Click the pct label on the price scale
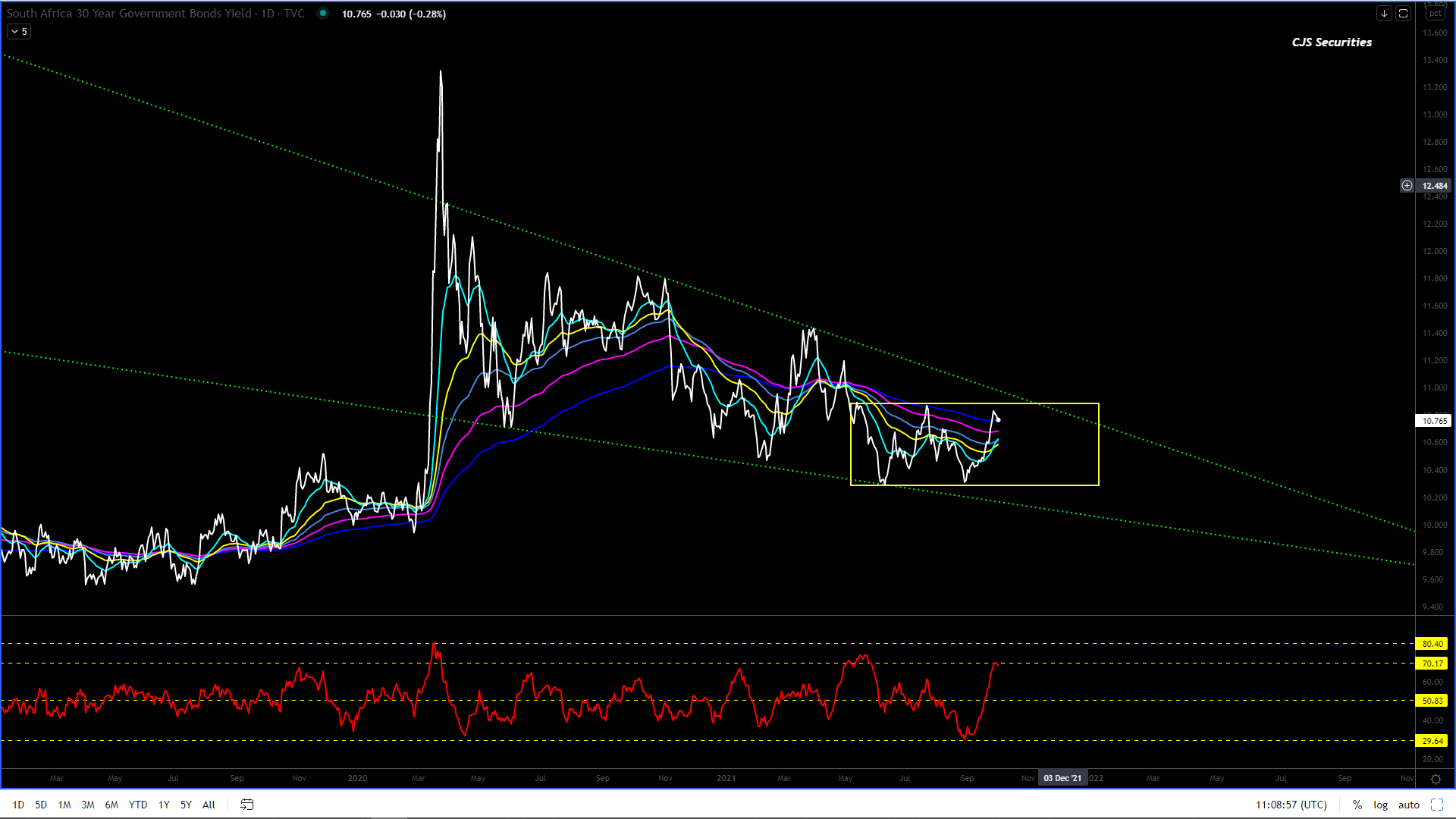 [1435, 14]
